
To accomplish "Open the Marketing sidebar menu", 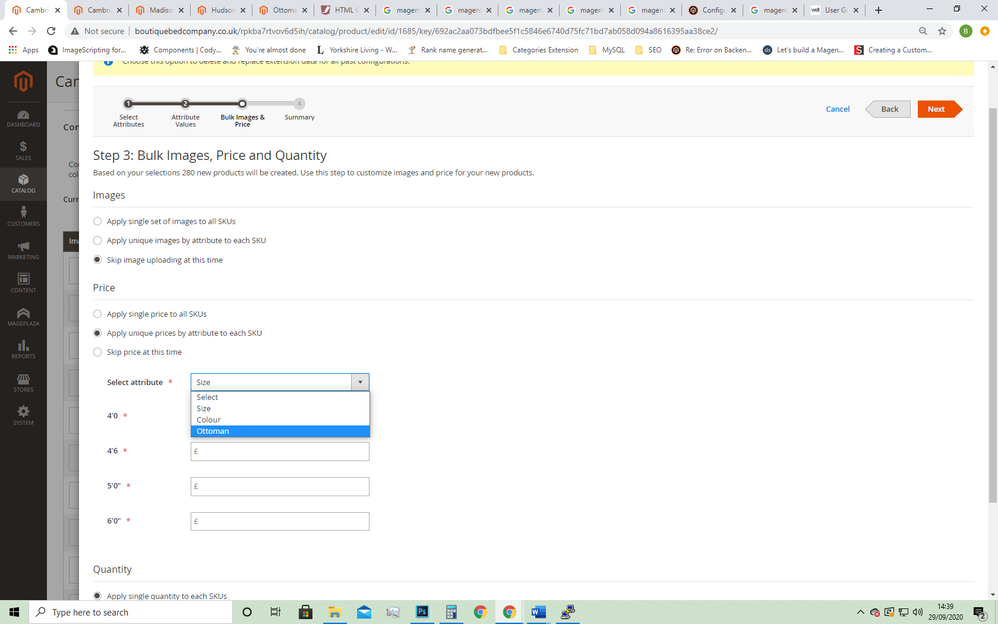I will coord(23,249).
